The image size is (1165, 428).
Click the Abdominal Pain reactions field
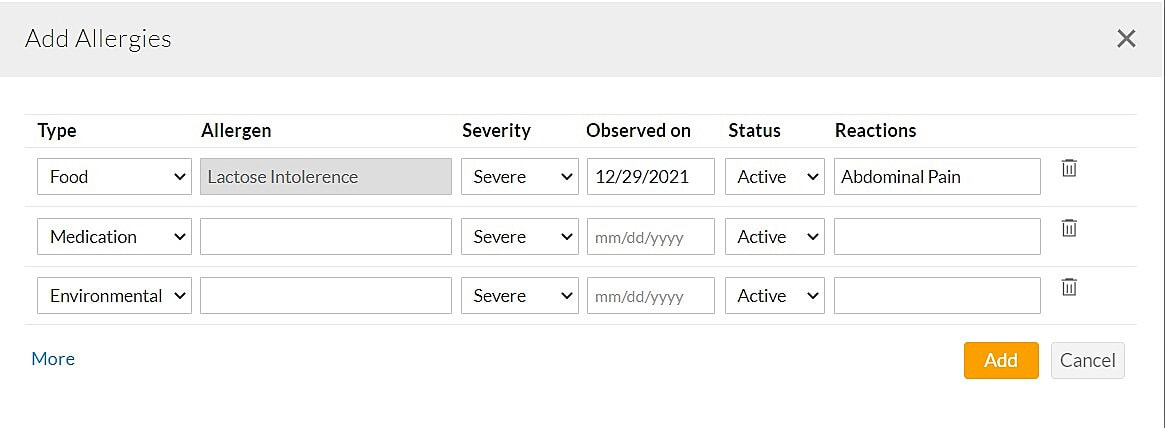click(937, 177)
